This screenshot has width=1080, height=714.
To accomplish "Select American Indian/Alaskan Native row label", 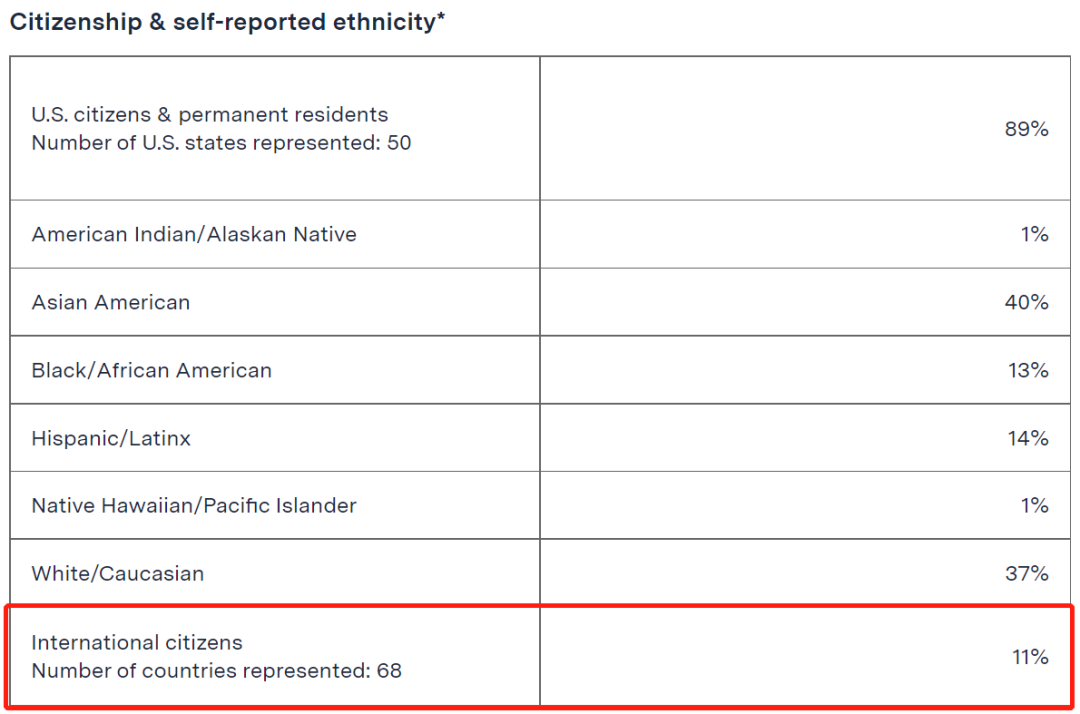I will [x=194, y=234].
